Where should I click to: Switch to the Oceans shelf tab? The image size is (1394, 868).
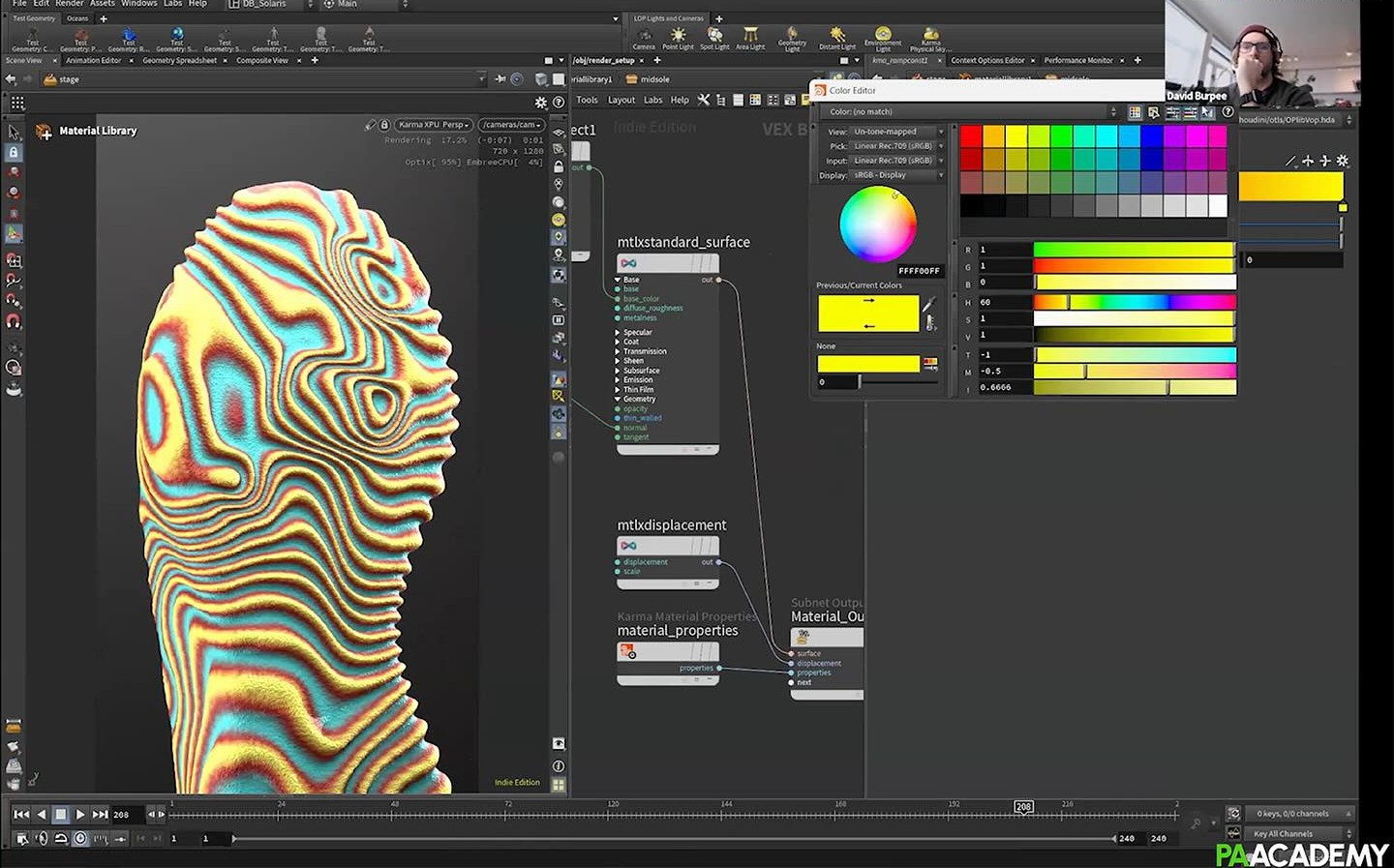[x=76, y=17]
